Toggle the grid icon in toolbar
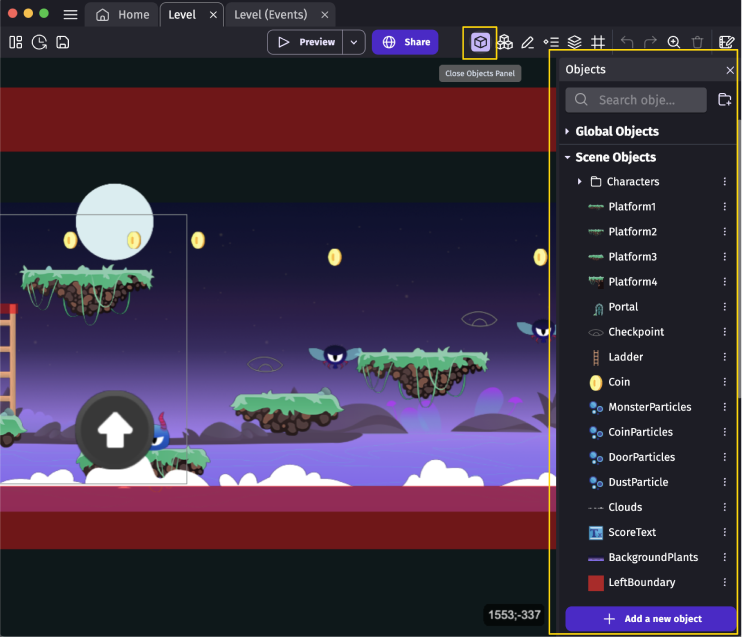Viewport: 742px width, 637px height. point(598,42)
